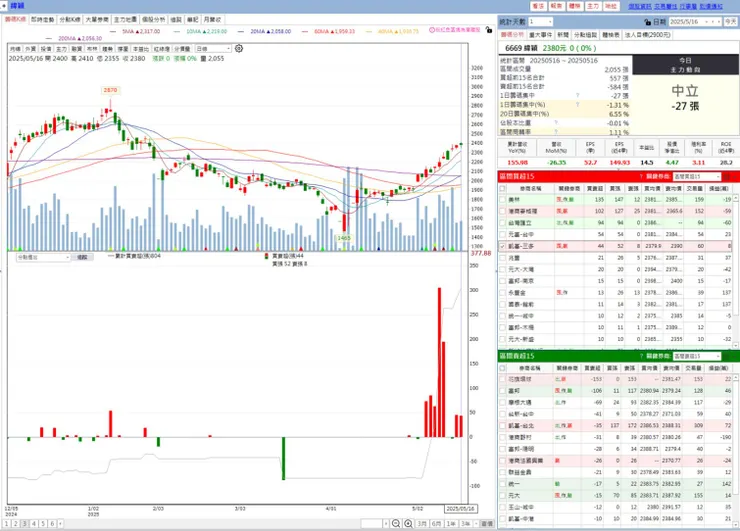Click the 看法 button in top bar
This screenshot has width=740, height=531.
pos(538,6)
